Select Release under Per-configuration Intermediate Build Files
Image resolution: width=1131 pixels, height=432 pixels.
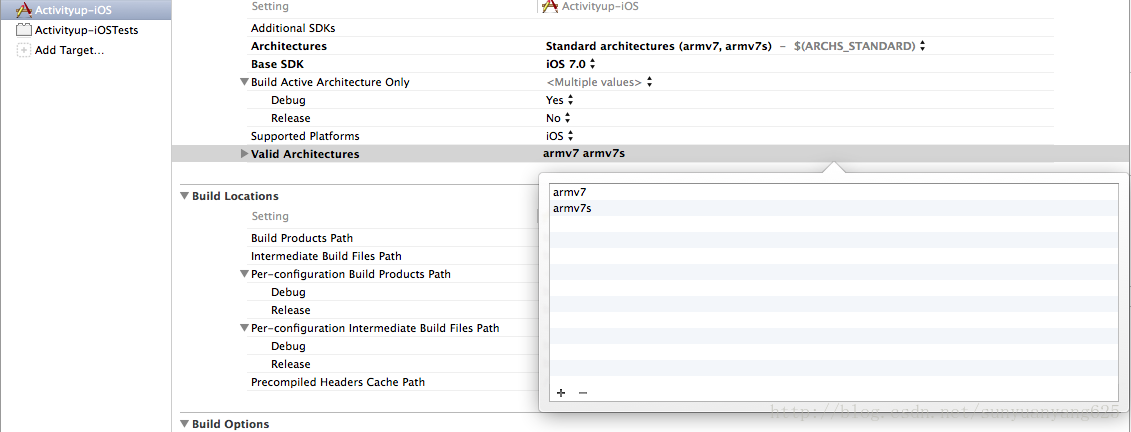pyautogui.click(x=291, y=364)
